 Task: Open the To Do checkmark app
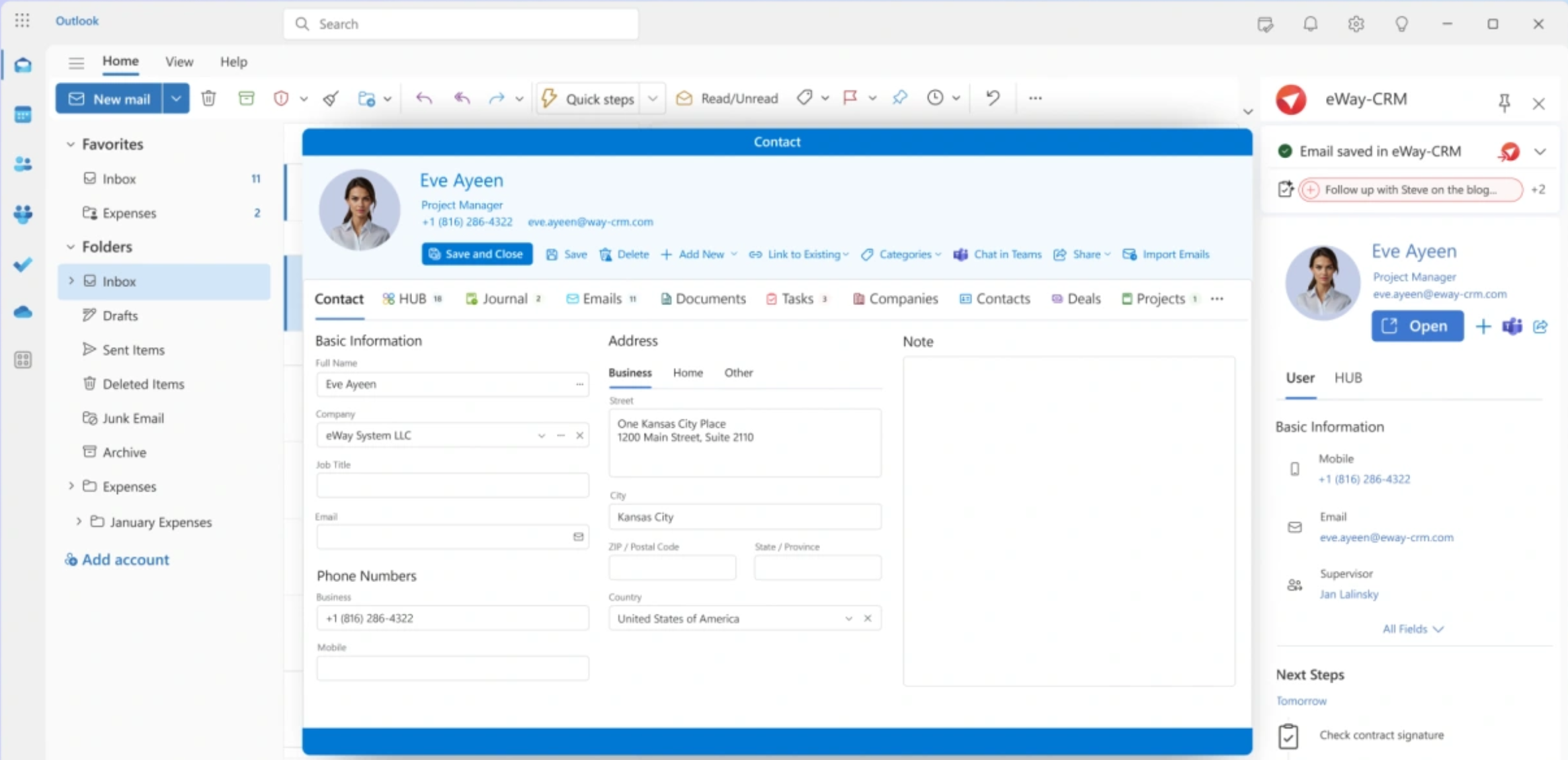click(23, 265)
